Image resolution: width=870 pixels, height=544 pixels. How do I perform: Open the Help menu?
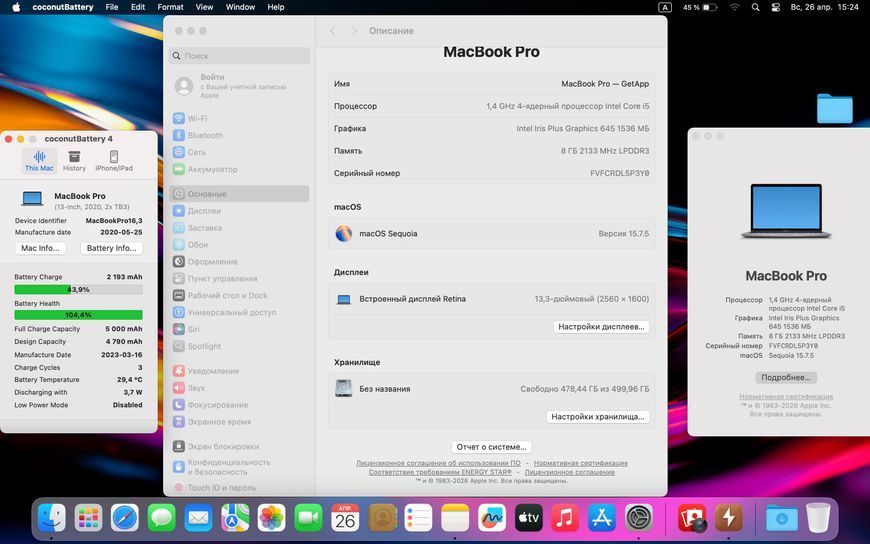click(x=276, y=7)
